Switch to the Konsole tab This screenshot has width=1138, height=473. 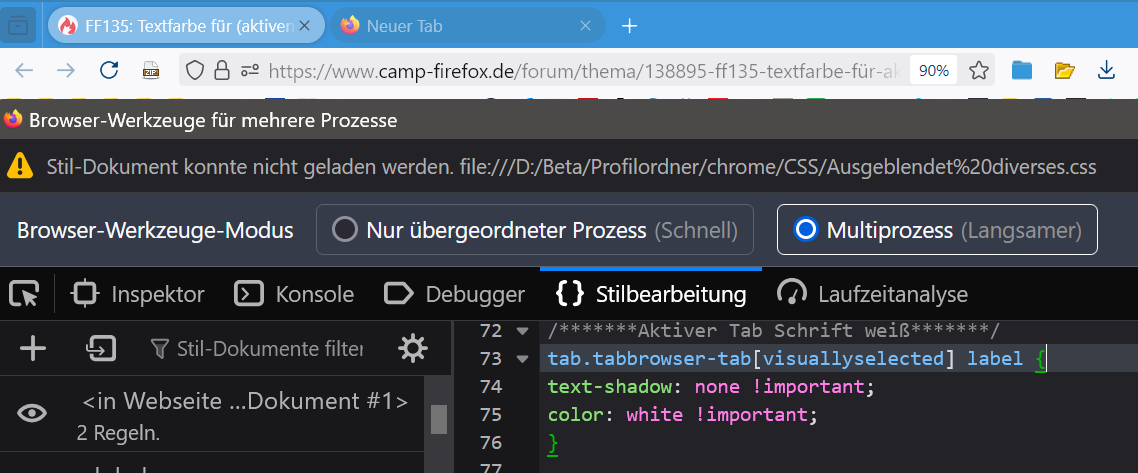(294, 294)
